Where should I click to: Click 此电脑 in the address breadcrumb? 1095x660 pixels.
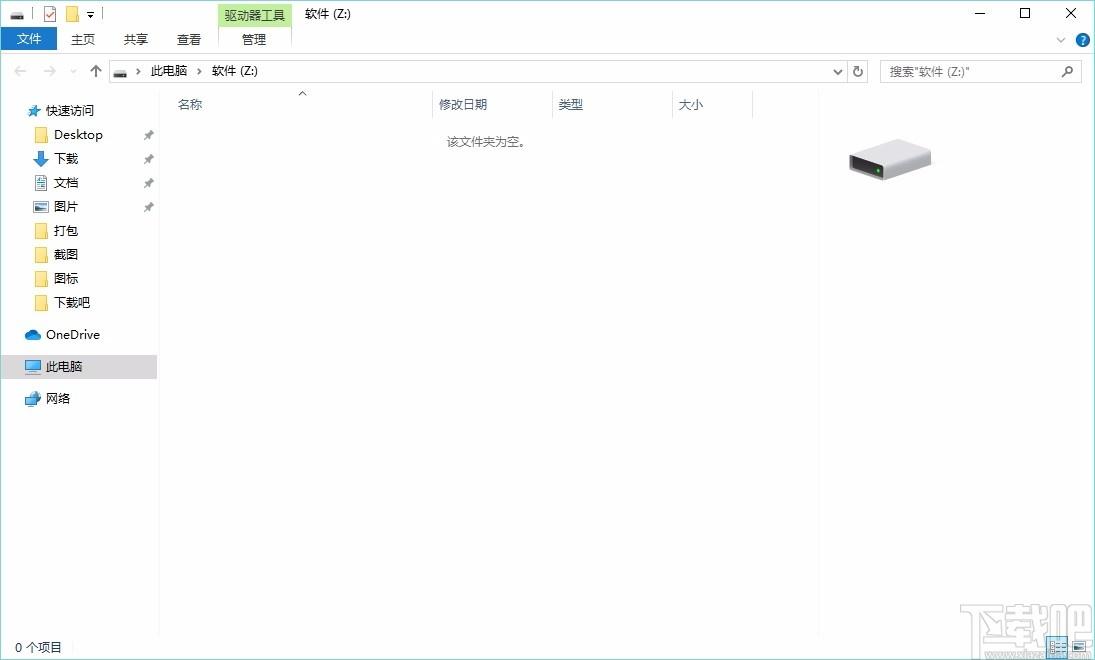[169, 71]
